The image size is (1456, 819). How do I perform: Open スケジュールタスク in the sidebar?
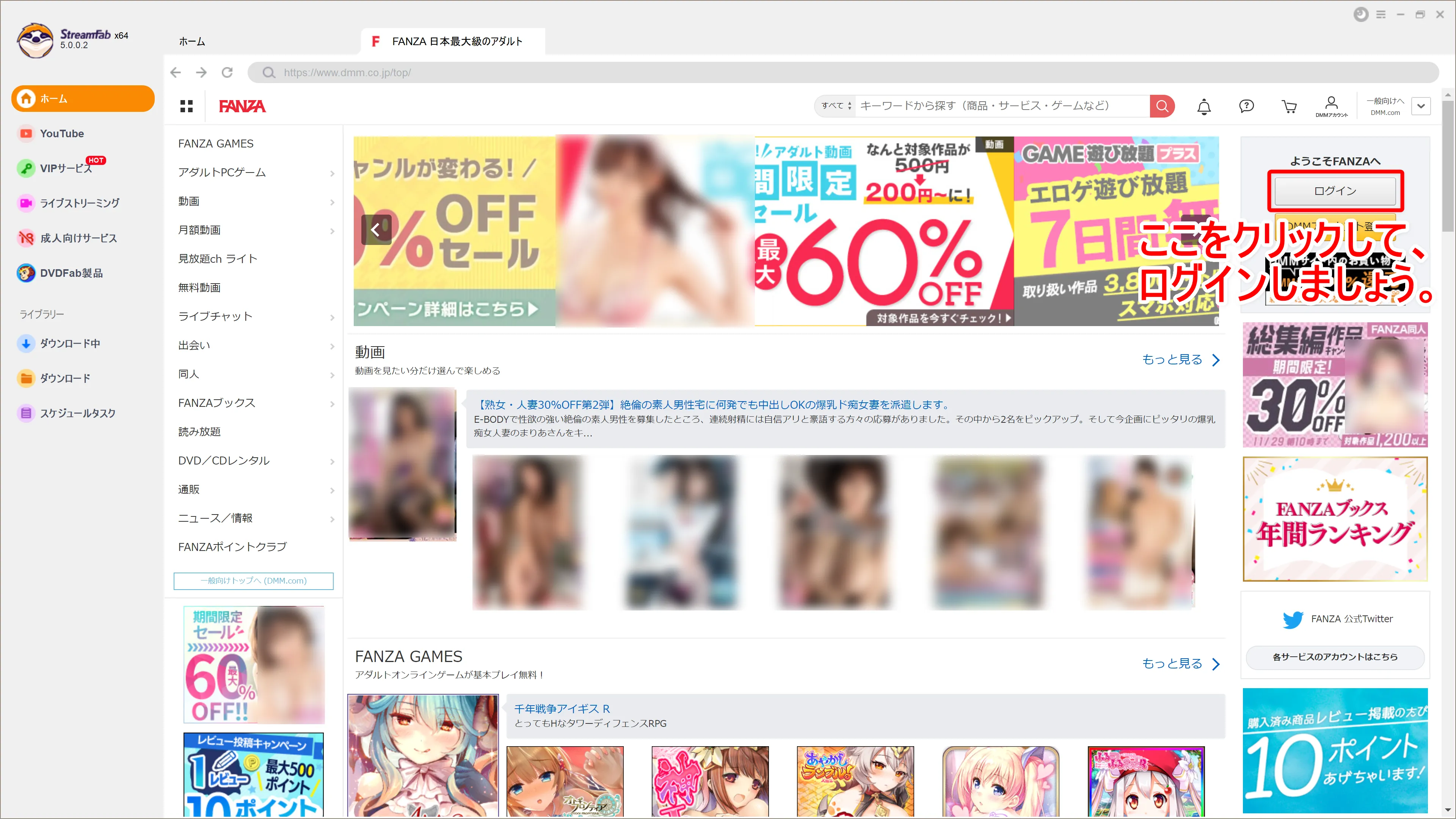click(67, 413)
